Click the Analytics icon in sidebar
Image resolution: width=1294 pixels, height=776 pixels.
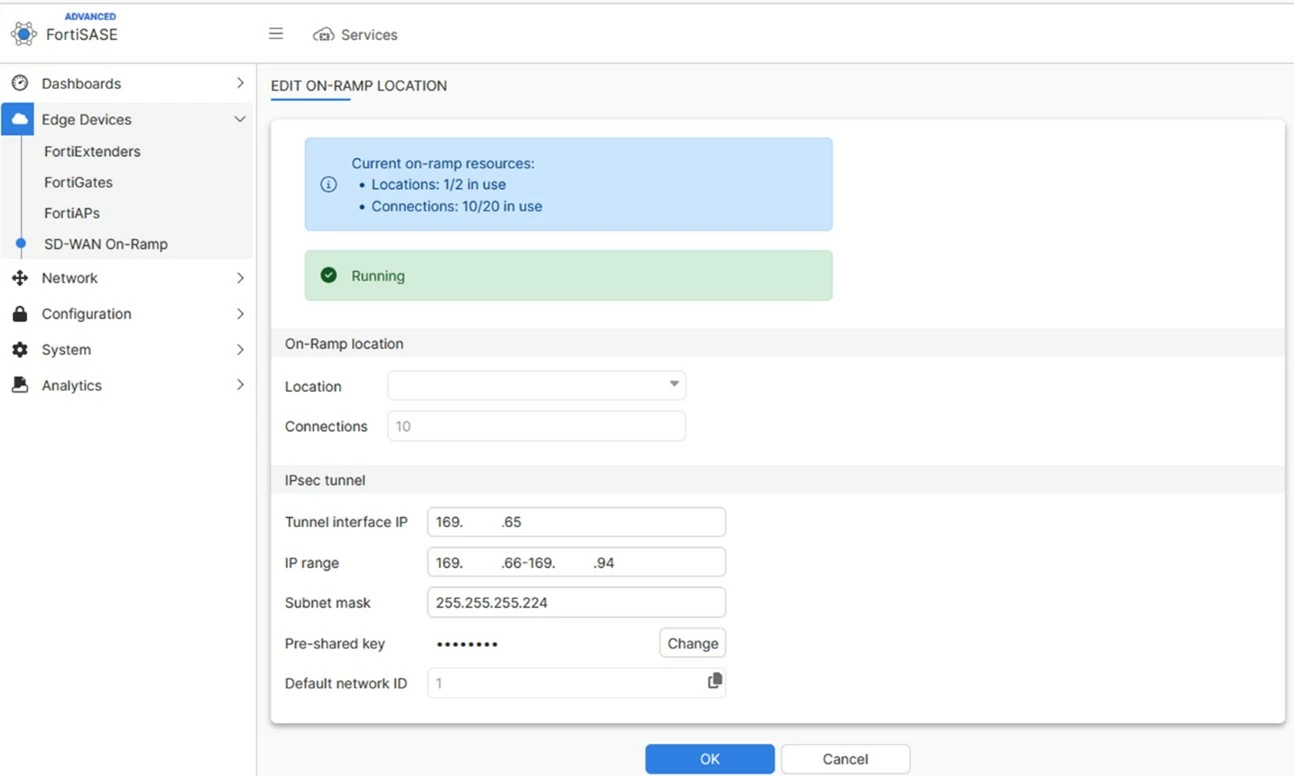tap(20, 385)
